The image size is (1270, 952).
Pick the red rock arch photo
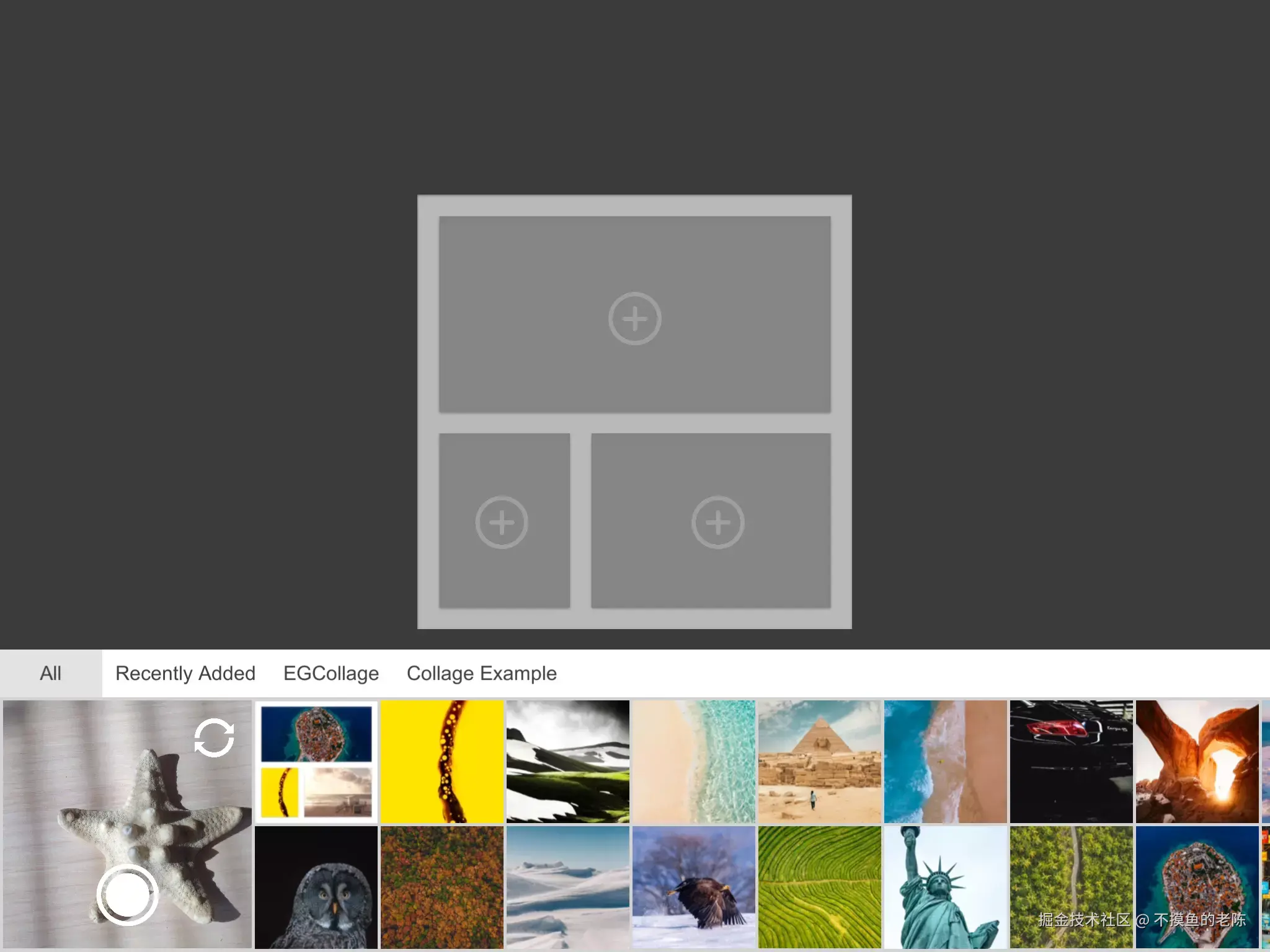pos(1197,762)
